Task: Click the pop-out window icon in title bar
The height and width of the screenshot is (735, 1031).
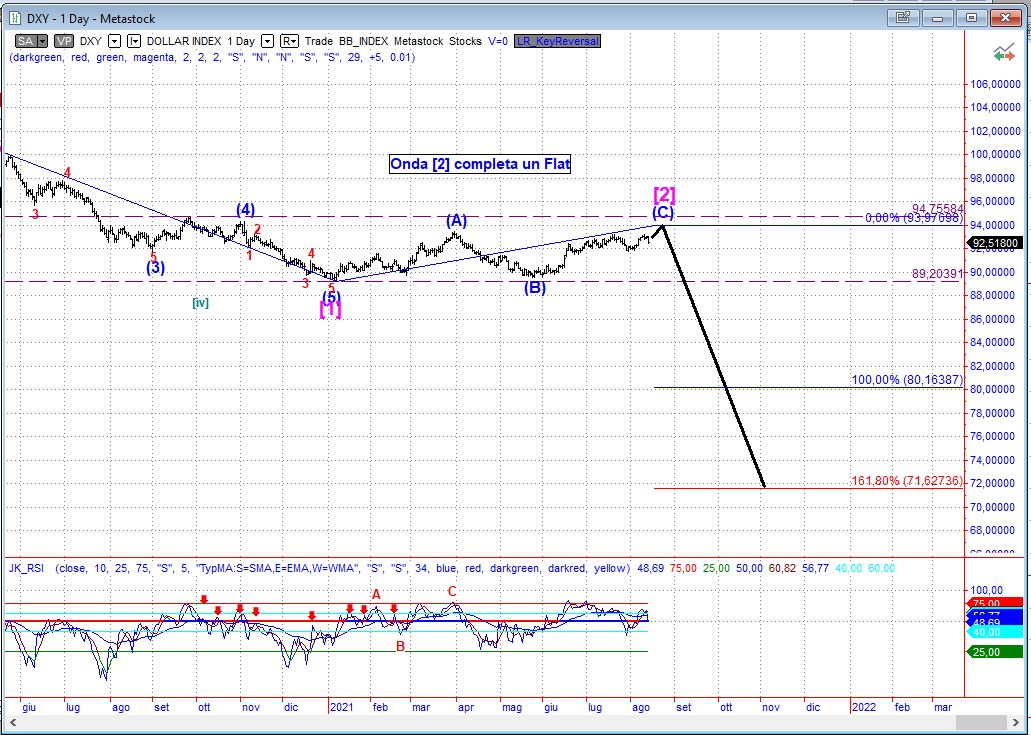Action: pos(903,17)
